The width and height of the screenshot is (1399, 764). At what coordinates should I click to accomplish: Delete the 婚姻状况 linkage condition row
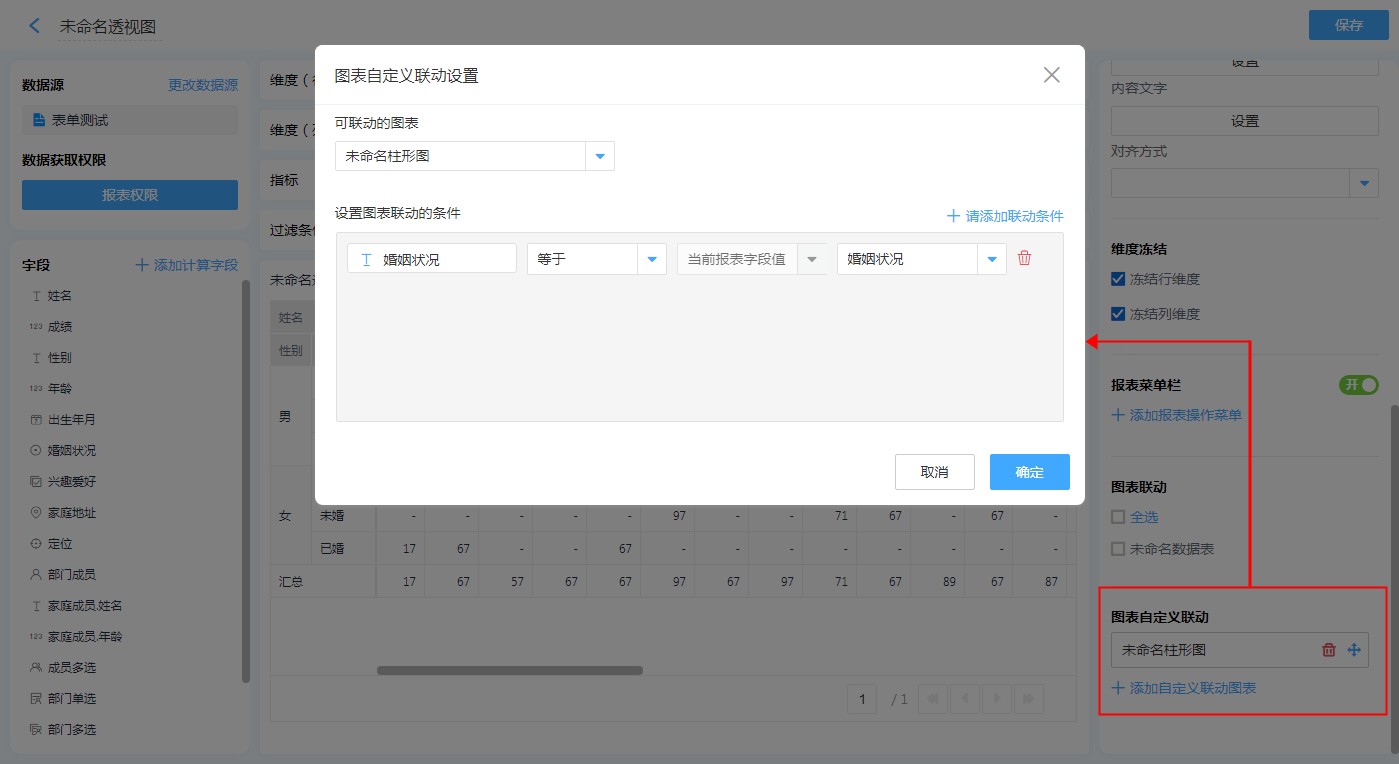pos(1024,258)
